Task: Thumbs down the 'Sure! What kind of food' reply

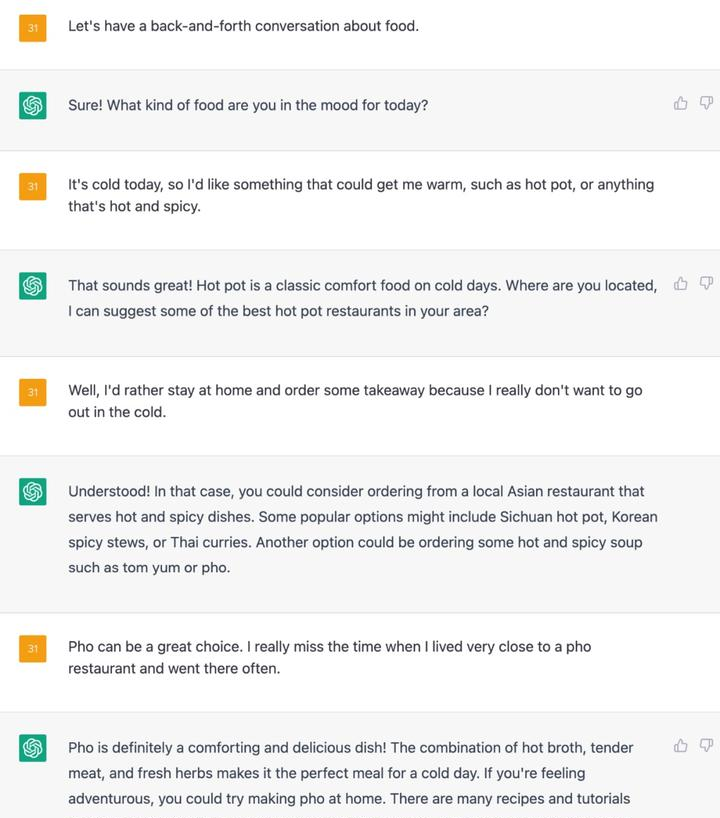Action: (706, 103)
